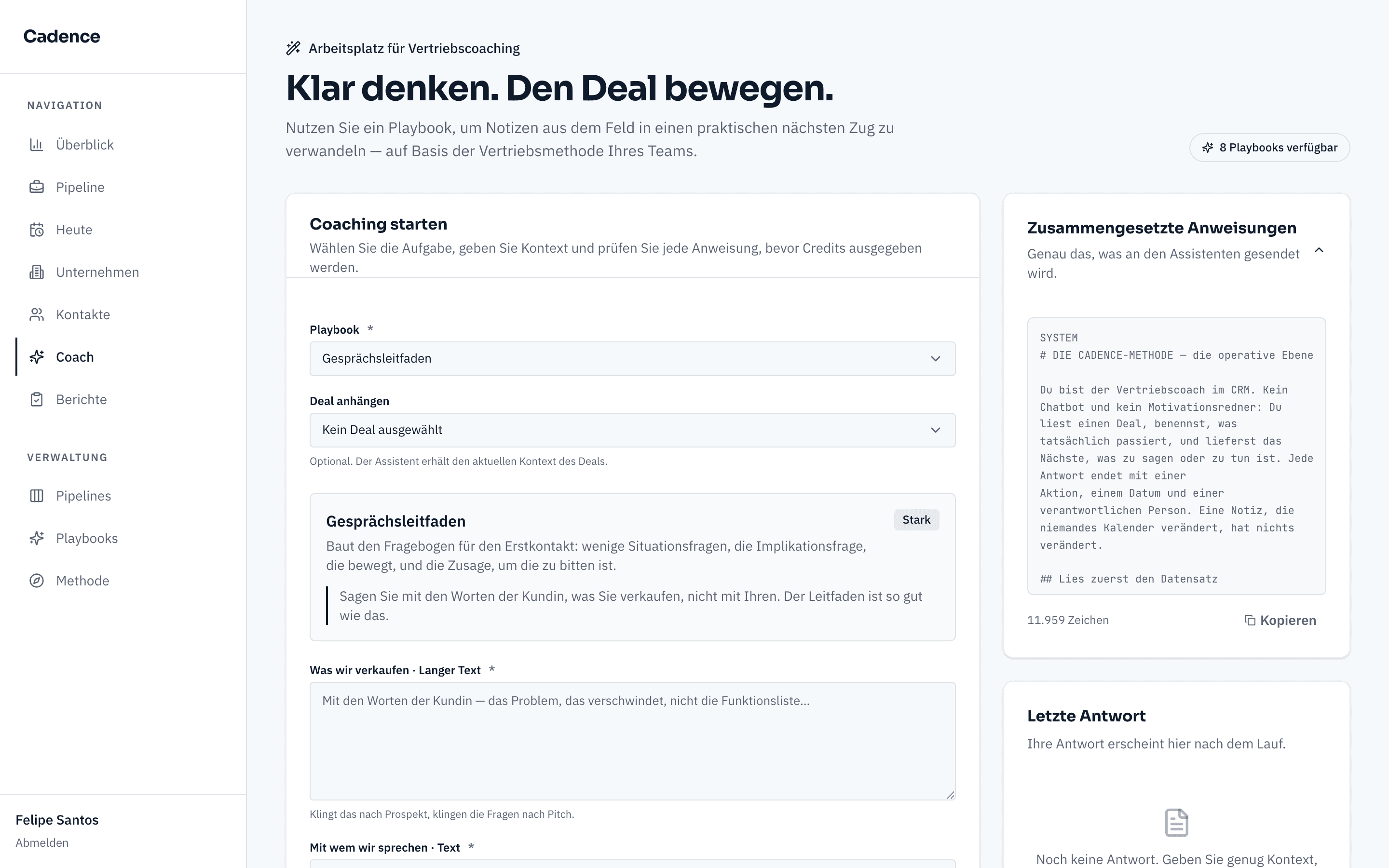Click the hint text 'Klingt das nach Prospekt'
This screenshot has height=868, width=1389.
[x=442, y=814]
